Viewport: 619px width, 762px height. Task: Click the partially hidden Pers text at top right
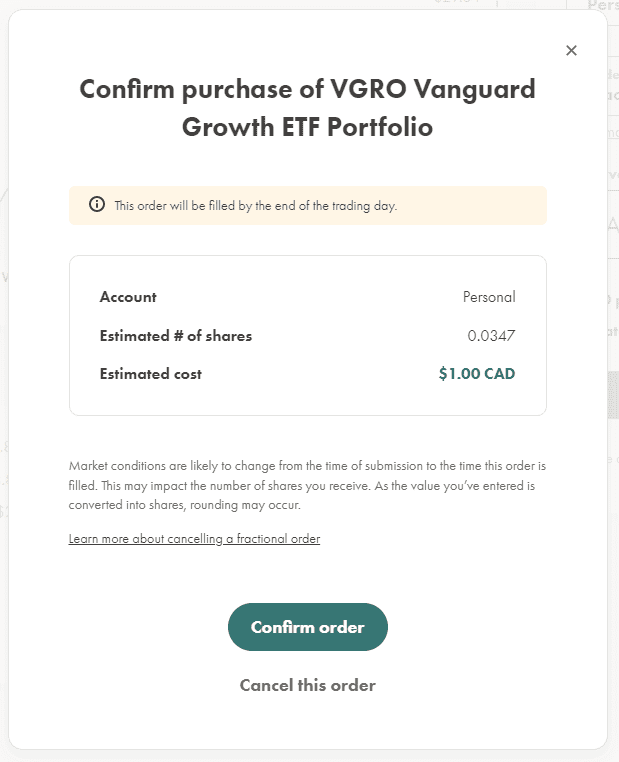(603, 5)
